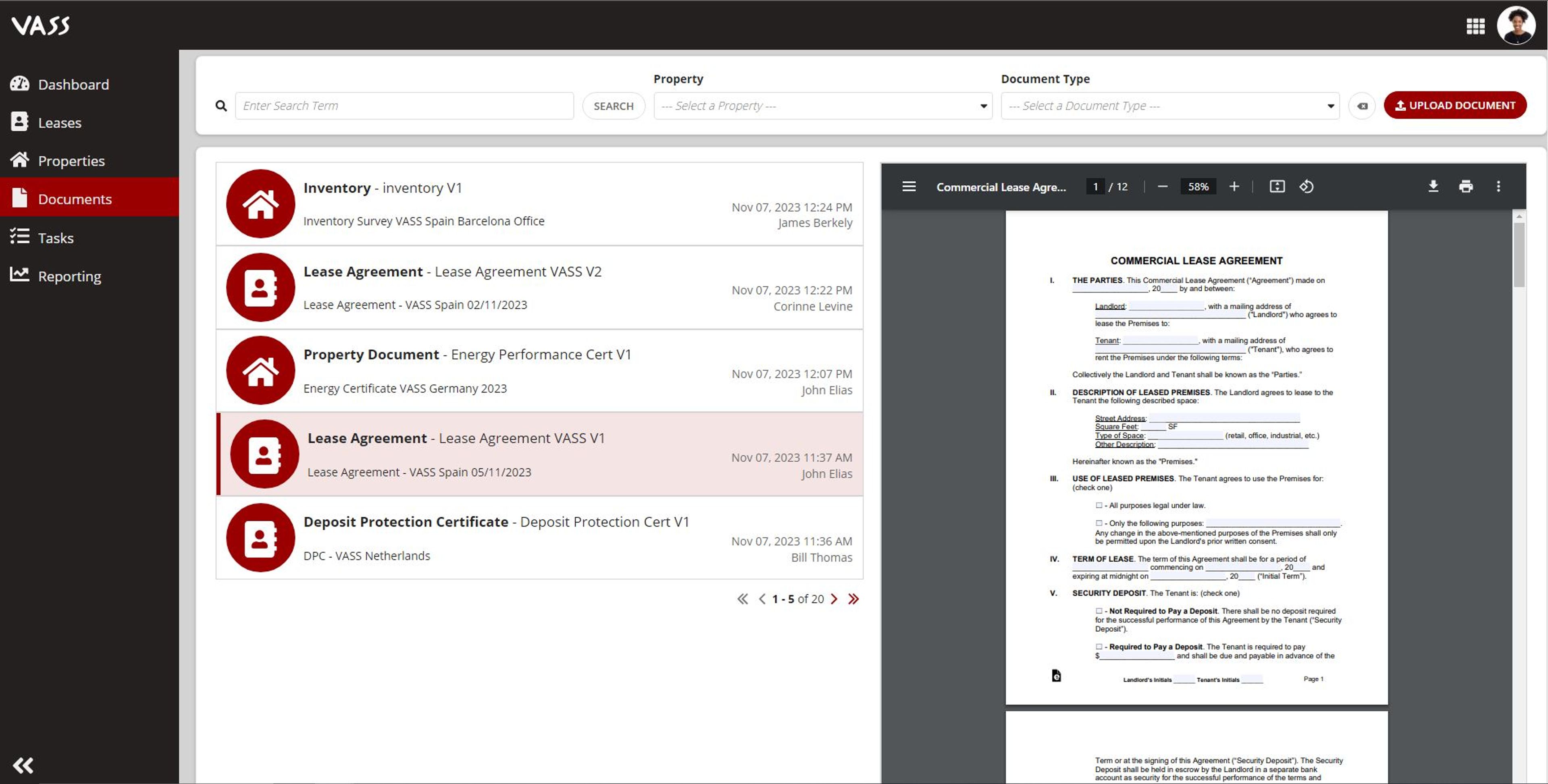Open the apps grid launcher icon
The width and height of the screenshot is (1548, 784).
pos(1475,26)
